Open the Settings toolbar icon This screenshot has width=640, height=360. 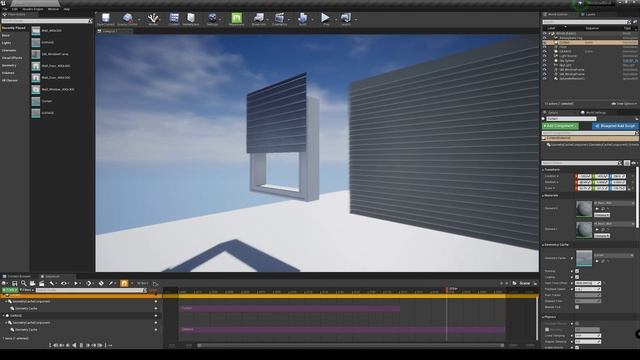212,19
